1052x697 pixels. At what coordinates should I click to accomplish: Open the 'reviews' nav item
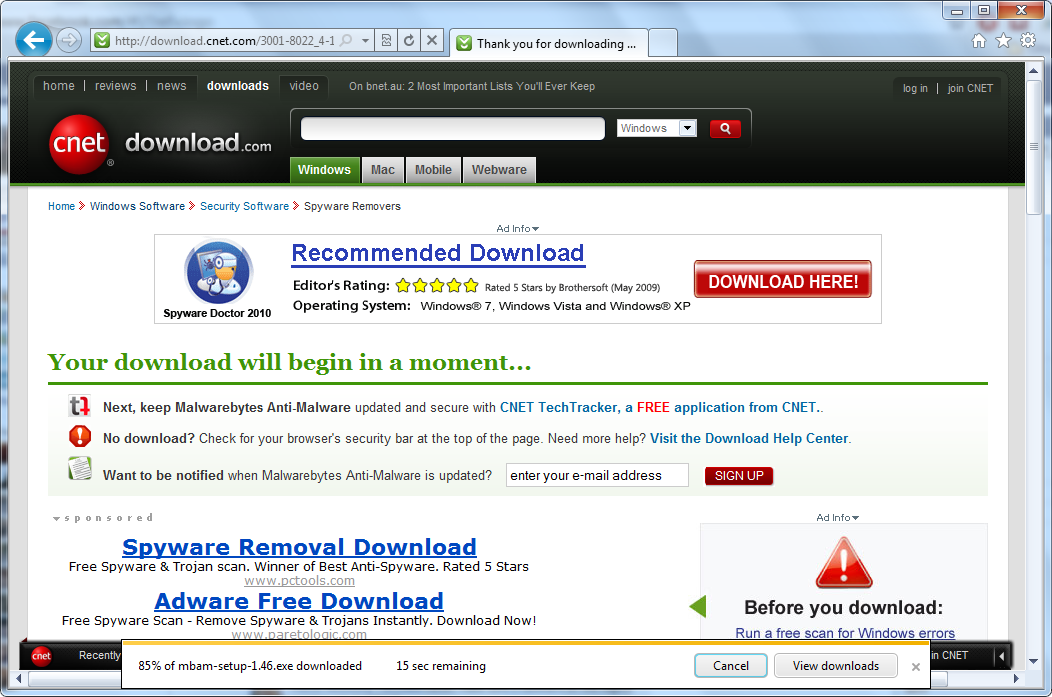115,86
